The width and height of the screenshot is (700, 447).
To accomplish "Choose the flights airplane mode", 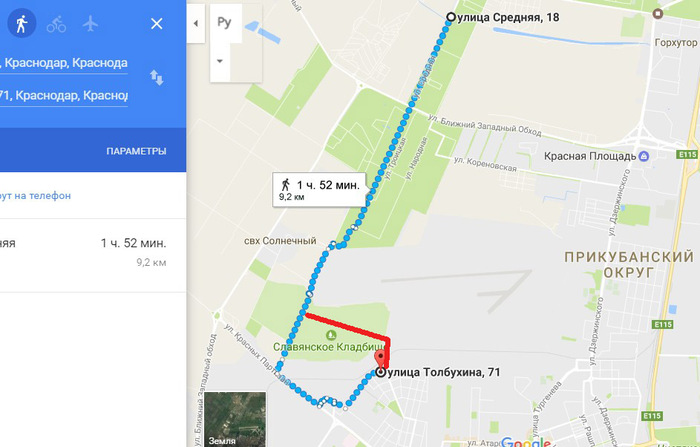I will coord(90,23).
